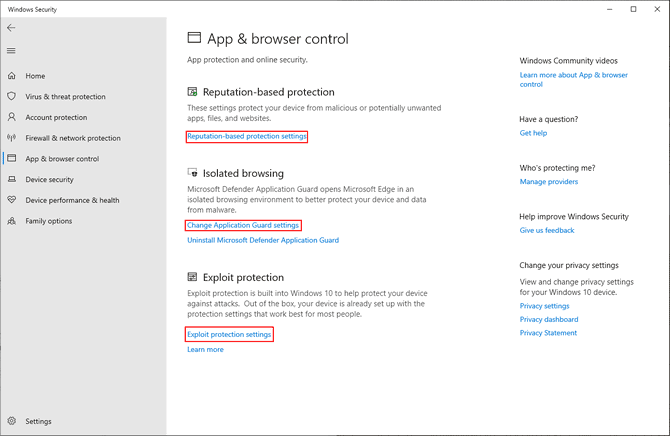Click Give us feedback link
The width and height of the screenshot is (670, 436).
tap(547, 230)
